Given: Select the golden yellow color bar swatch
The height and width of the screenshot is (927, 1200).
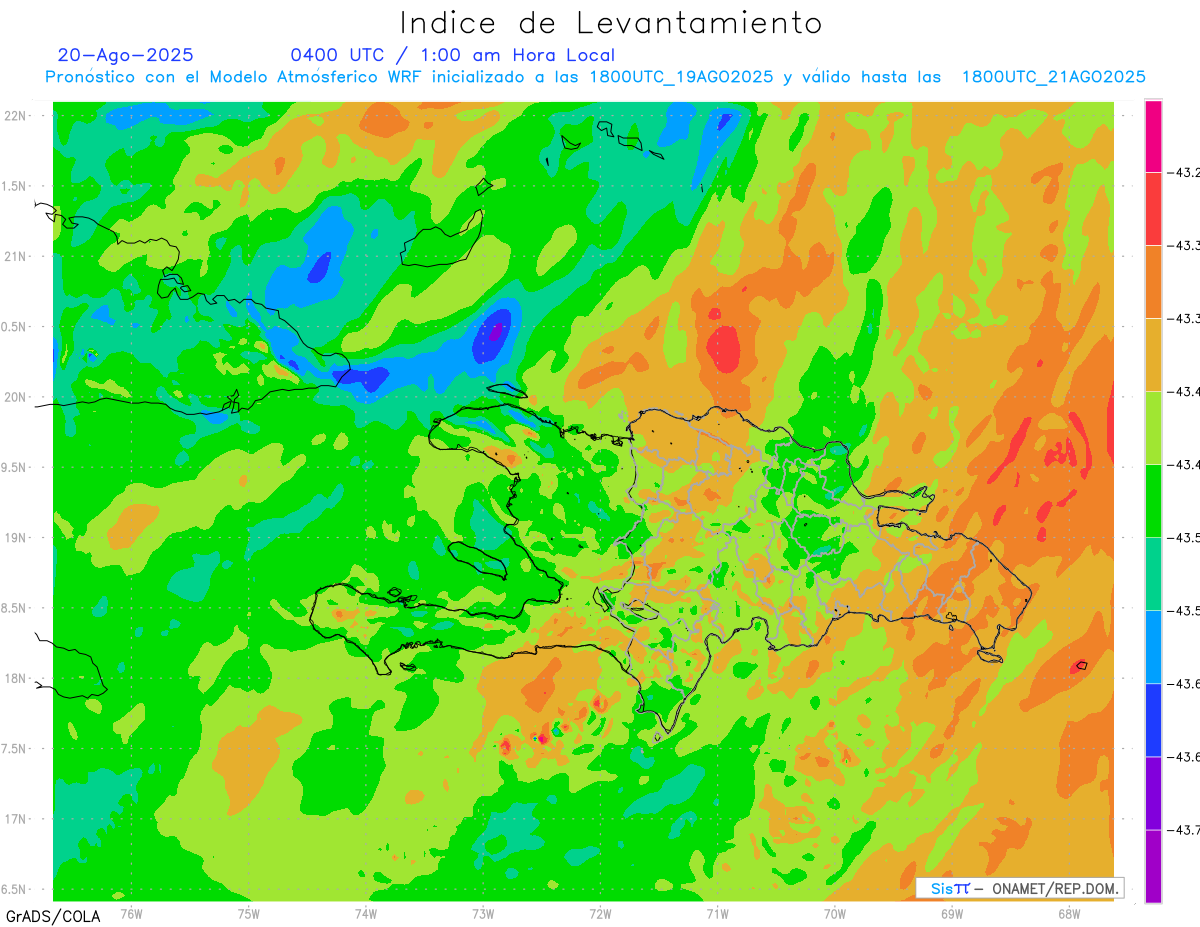Looking at the screenshot, I should tap(1153, 355).
